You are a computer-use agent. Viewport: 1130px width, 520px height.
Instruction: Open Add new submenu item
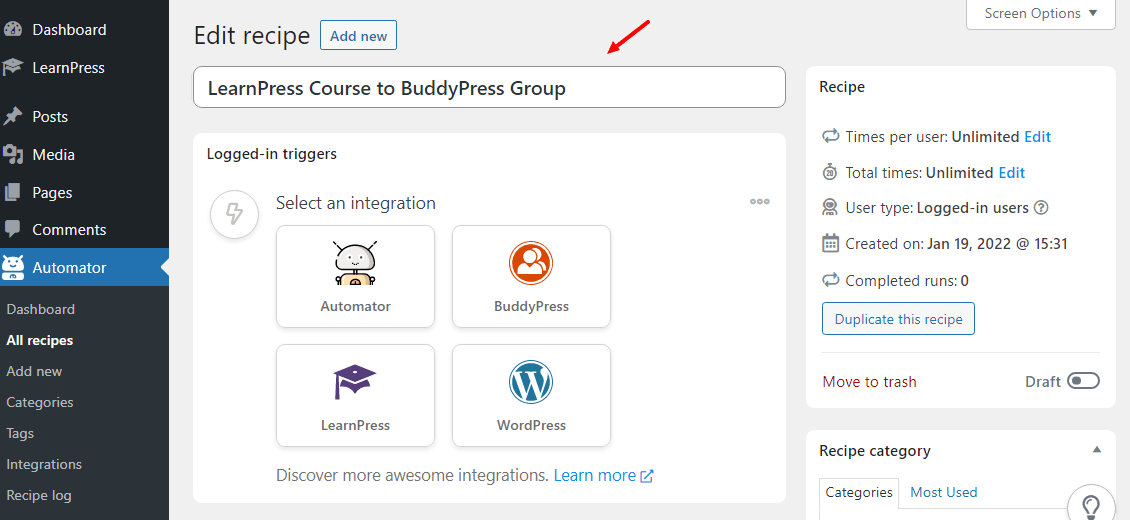pyautogui.click(x=35, y=371)
